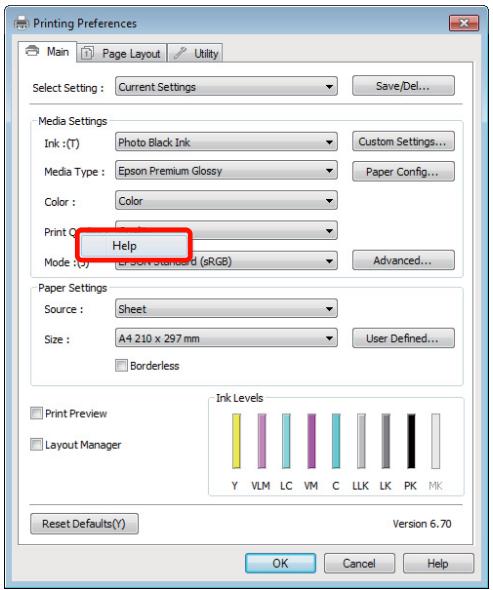The width and height of the screenshot is (493, 590).
Task: Open the Ink type dropdown
Action: (226, 142)
